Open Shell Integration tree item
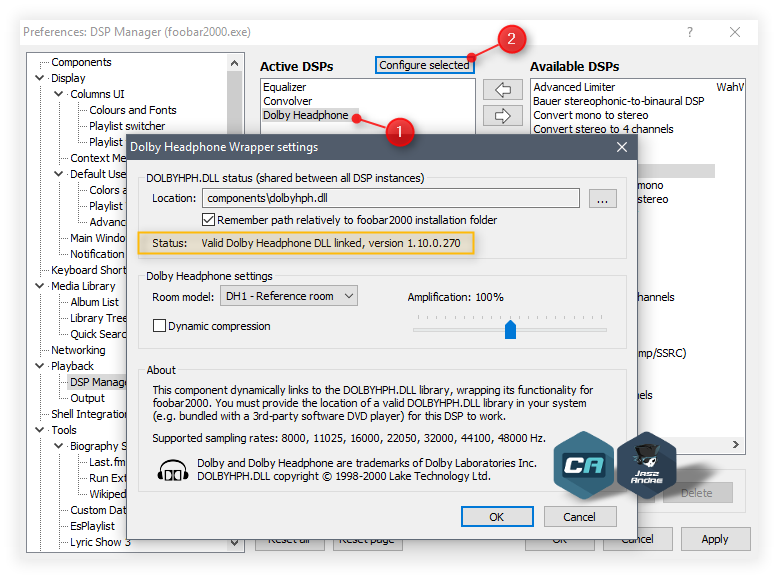The height and width of the screenshot is (579, 778). pos(88,414)
